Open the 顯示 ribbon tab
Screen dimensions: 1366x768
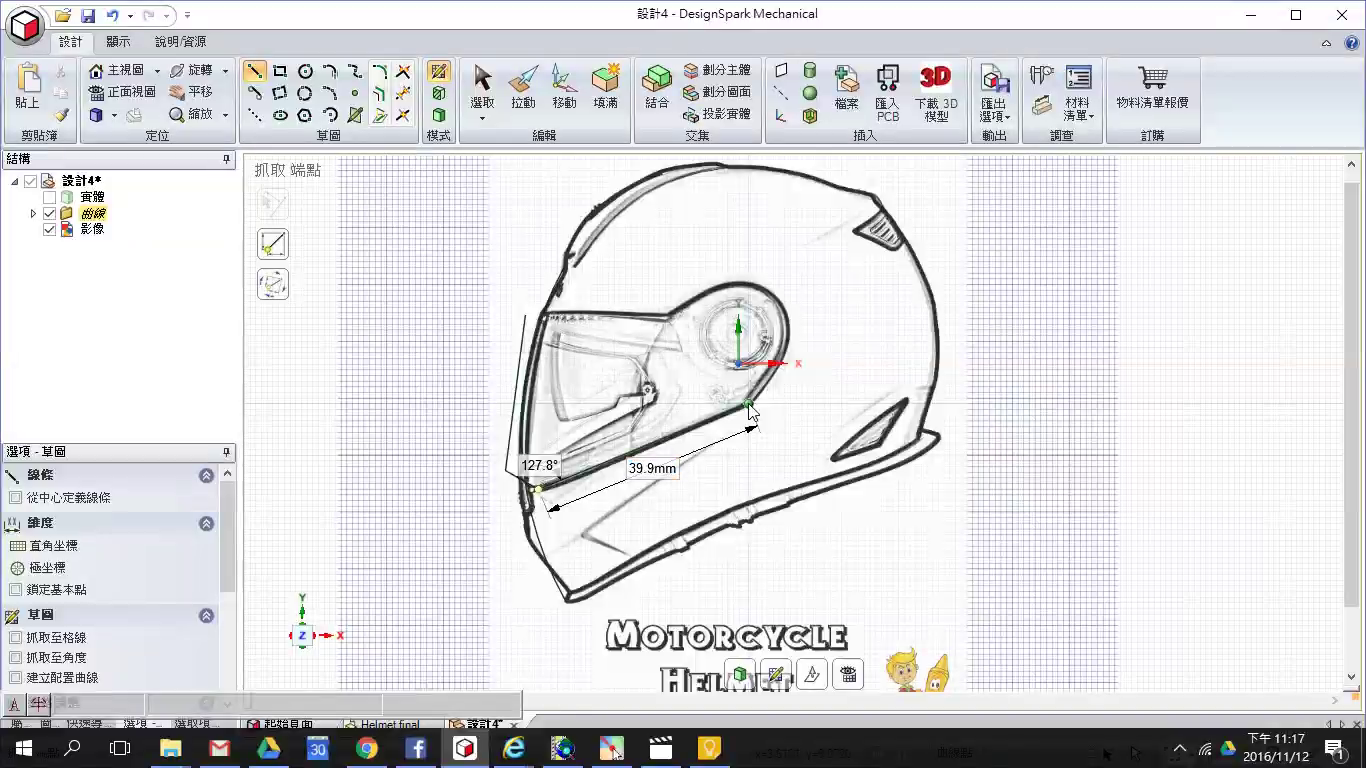click(118, 42)
